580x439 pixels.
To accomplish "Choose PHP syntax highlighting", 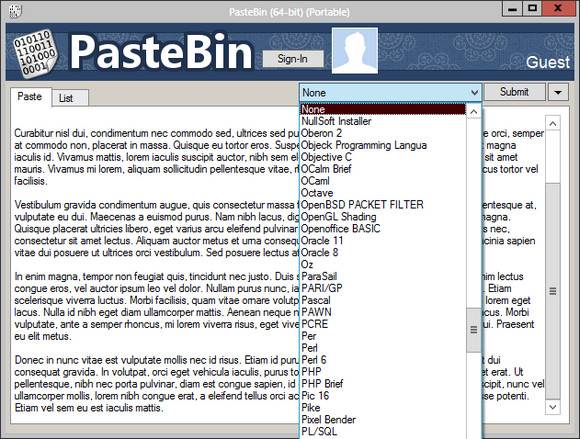I will 383,372.
